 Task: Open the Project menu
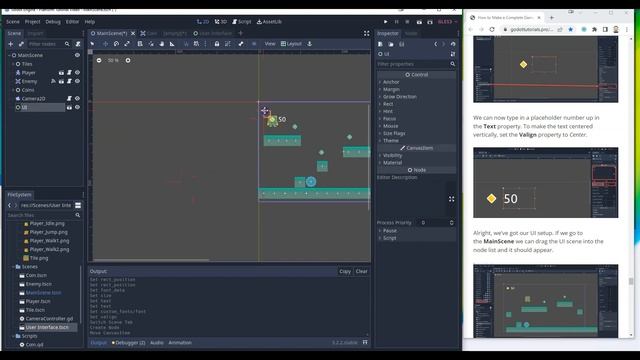[32, 22]
